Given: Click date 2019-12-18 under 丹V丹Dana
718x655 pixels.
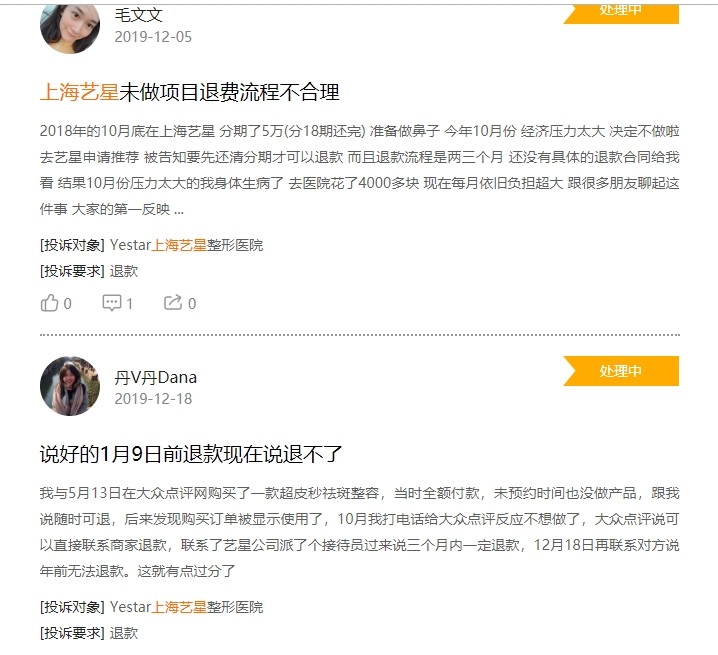Looking at the screenshot, I should pos(153,398).
